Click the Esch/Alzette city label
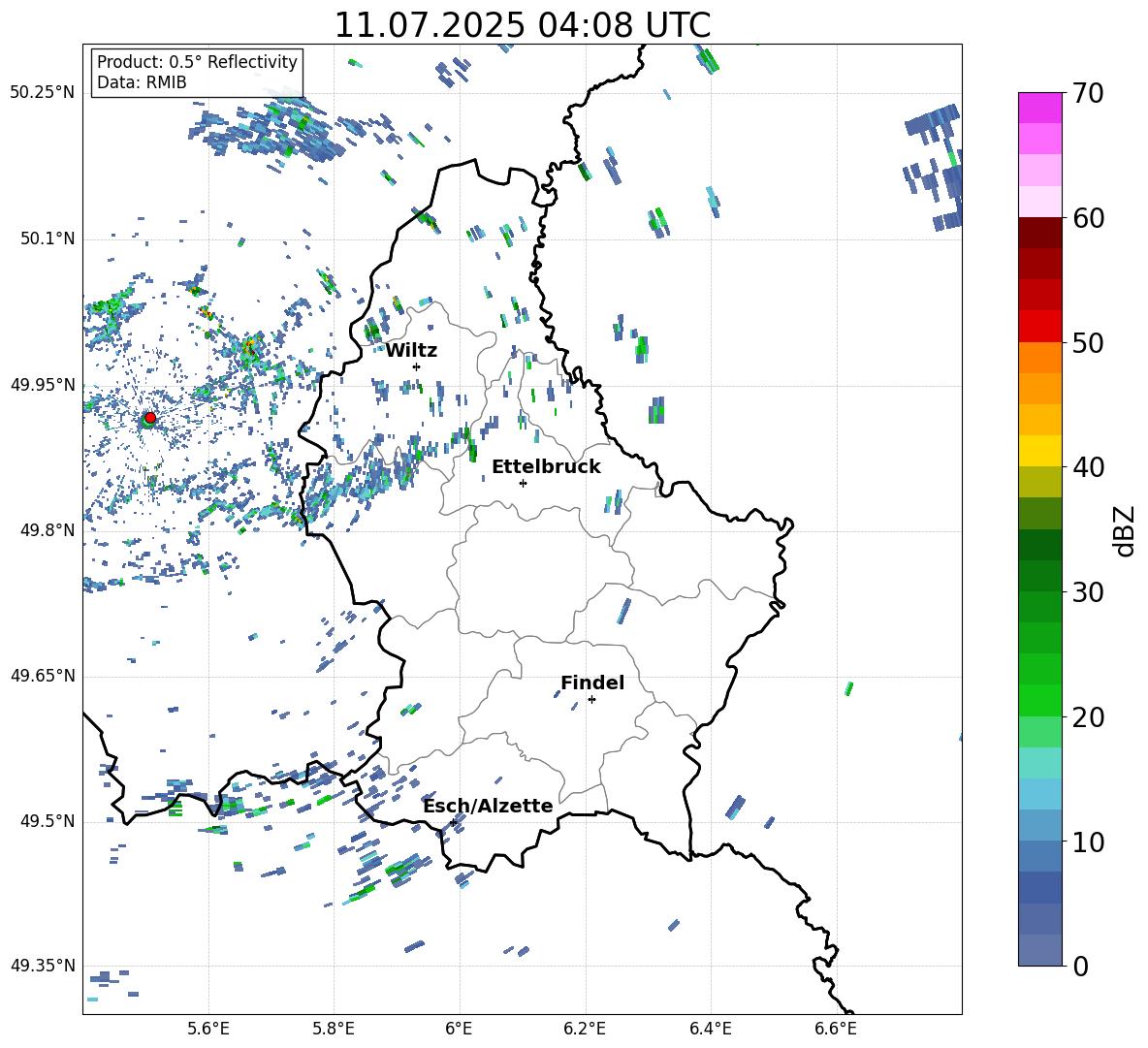 488,807
